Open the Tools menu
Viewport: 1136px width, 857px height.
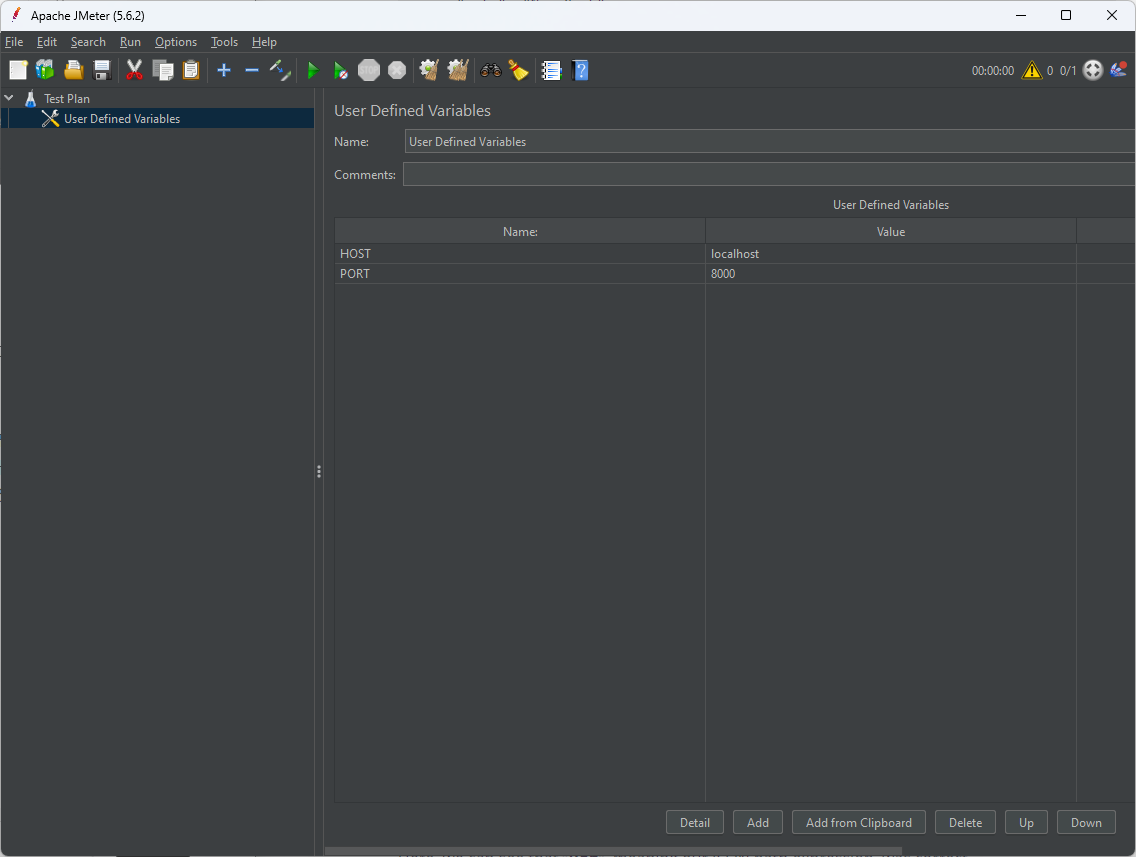tap(225, 42)
